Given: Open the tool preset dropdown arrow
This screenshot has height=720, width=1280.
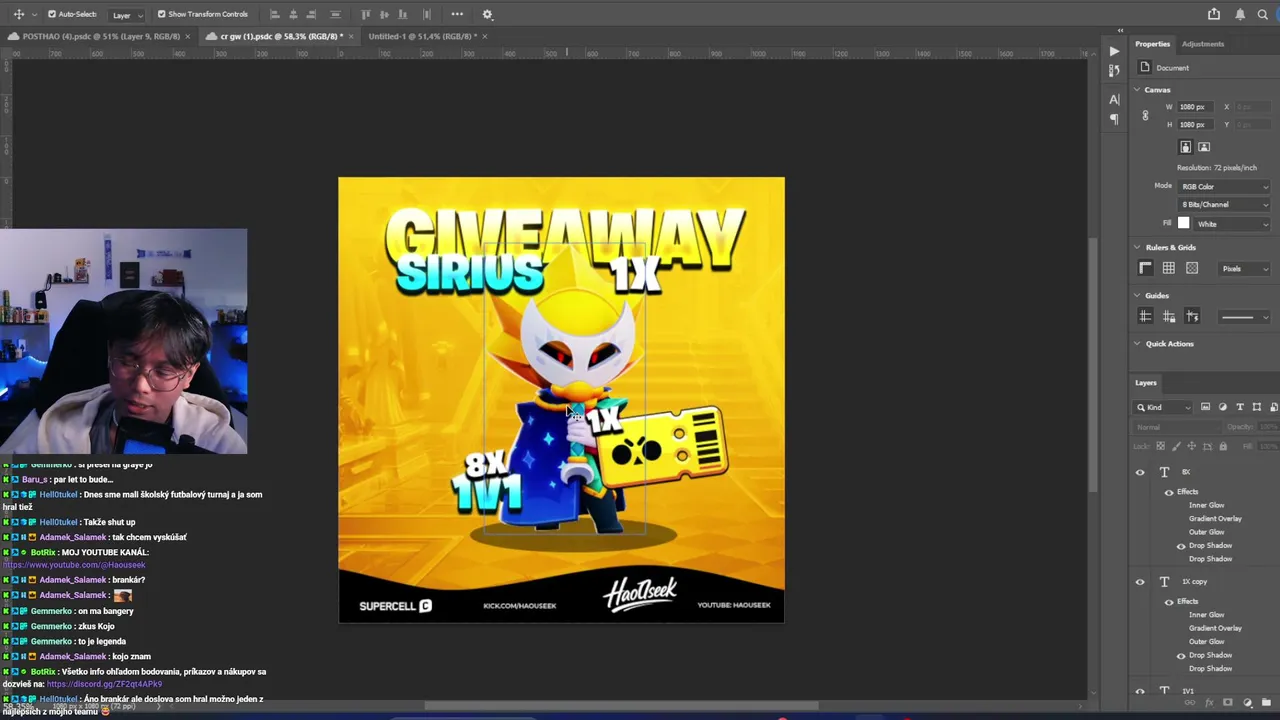Looking at the screenshot, I should (33, 14).
